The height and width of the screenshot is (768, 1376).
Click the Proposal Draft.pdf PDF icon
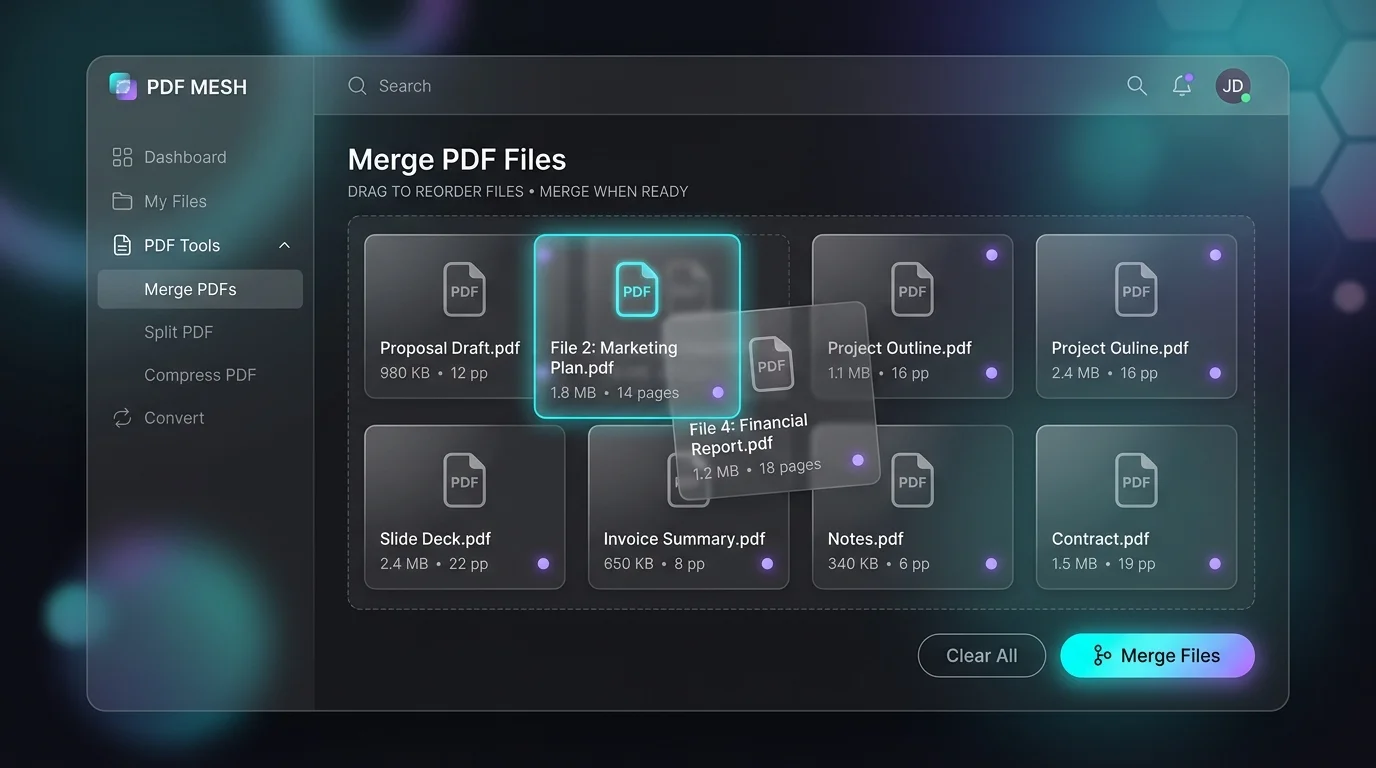coord(465,290)
